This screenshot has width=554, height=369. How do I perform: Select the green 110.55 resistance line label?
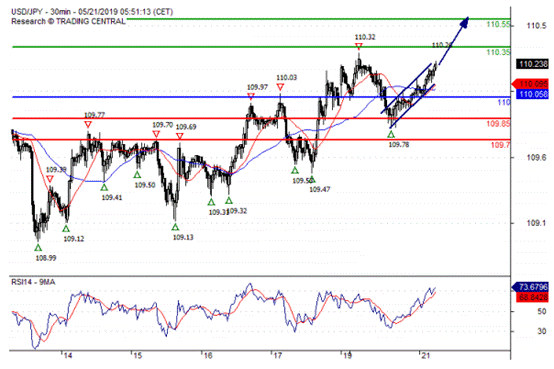coord(498,24)
